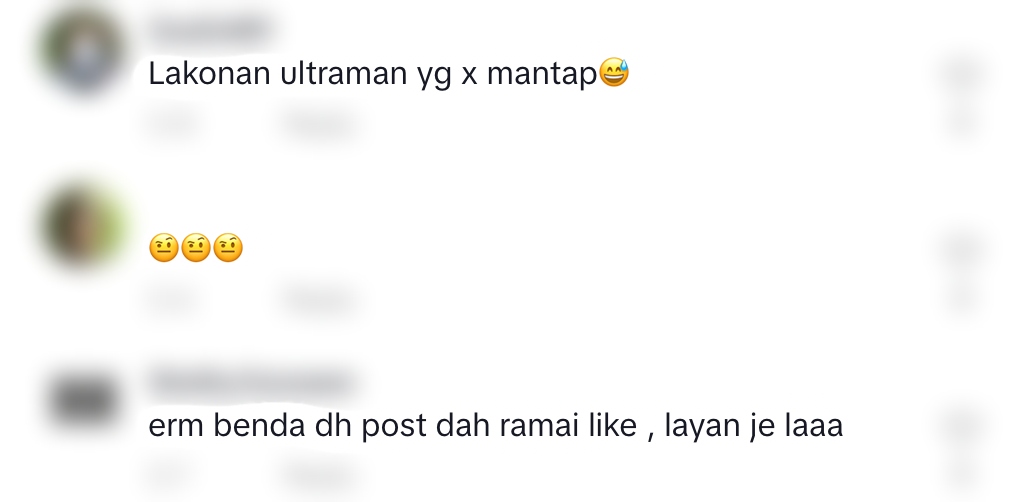Click like count beside the 'Lakonan ultraman' comment

tap(963, 123)
